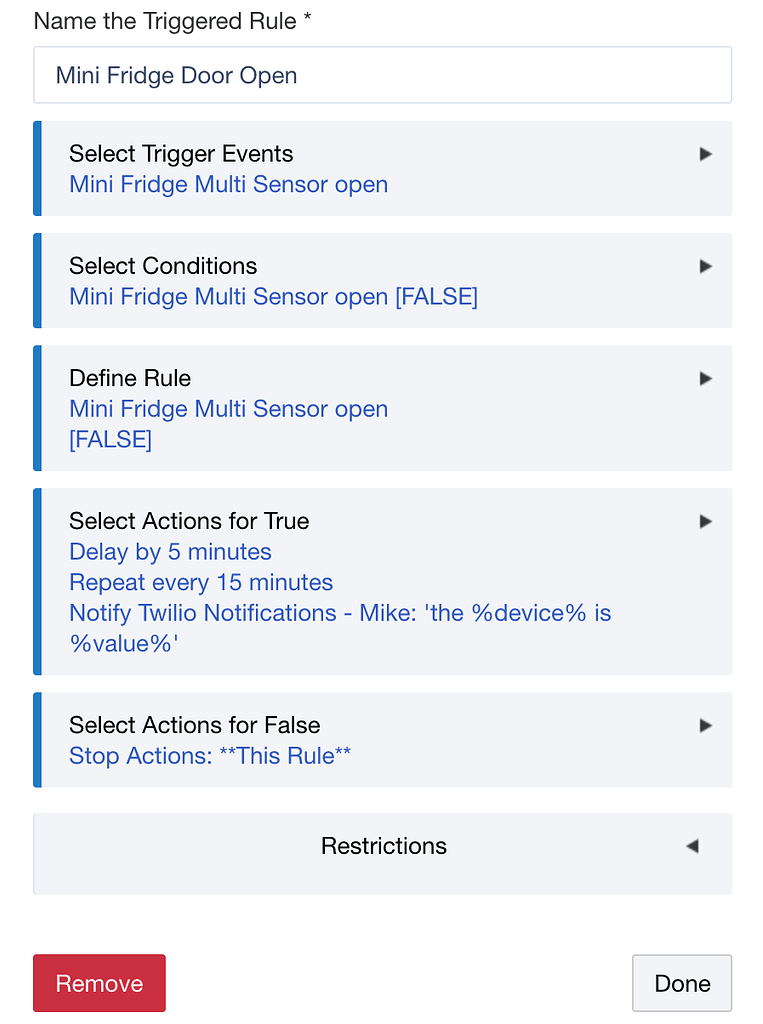Click the Select Actions for False heading
This screenshot has height=1024, width=763.
[x=194, y=725]
